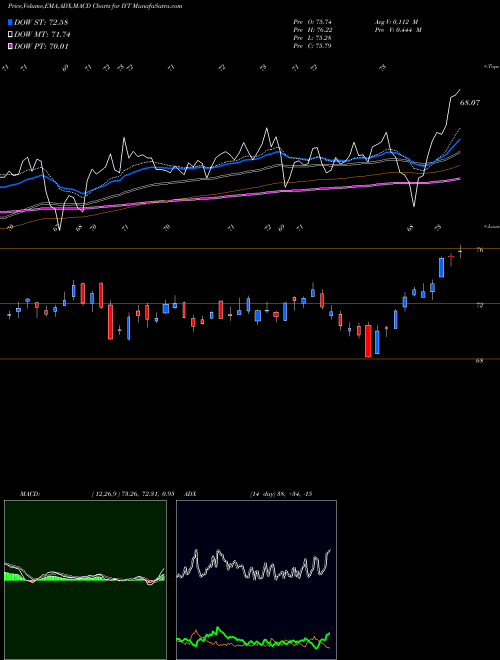Select the ADX (14 day) values text
The width and height of the screenshot is (500, 660).
click(x=281, y=494)
